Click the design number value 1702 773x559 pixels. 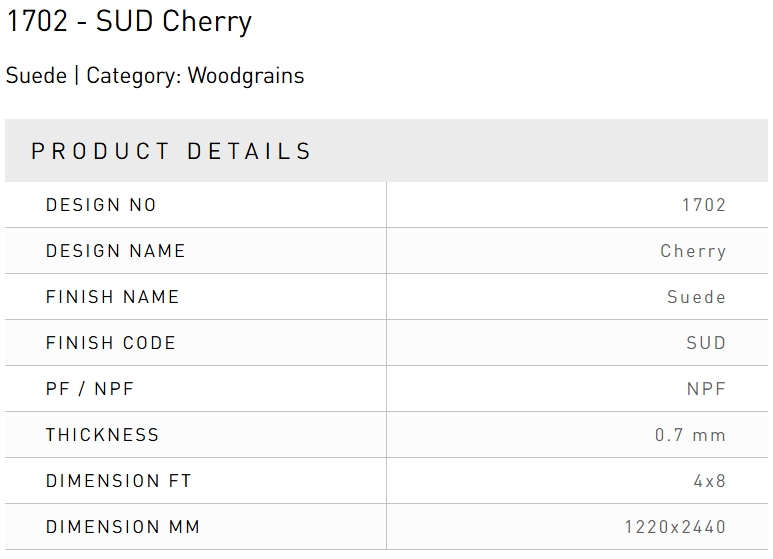pos(703,205)
